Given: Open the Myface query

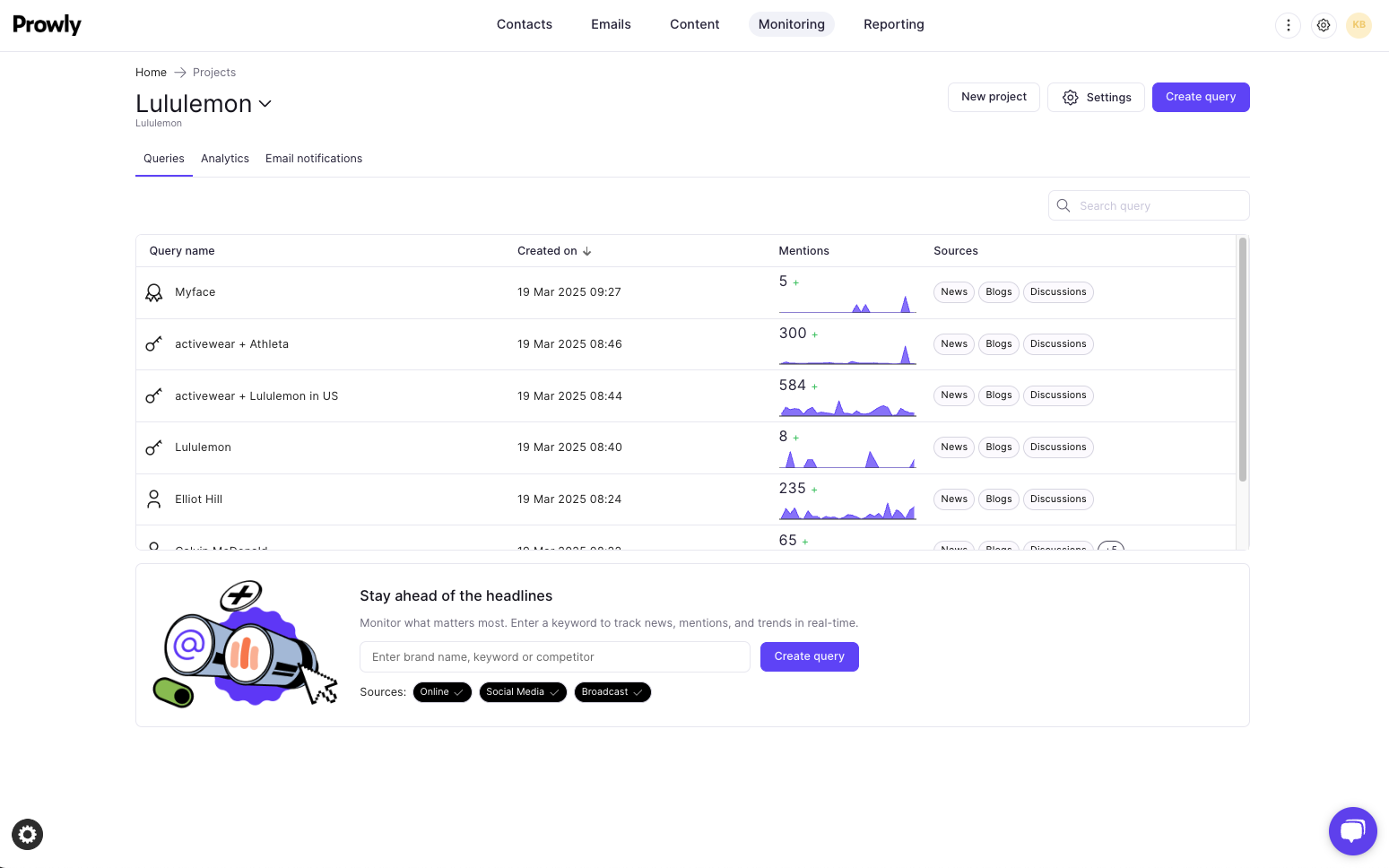Looking at the screenshot, I should point(195,292).
